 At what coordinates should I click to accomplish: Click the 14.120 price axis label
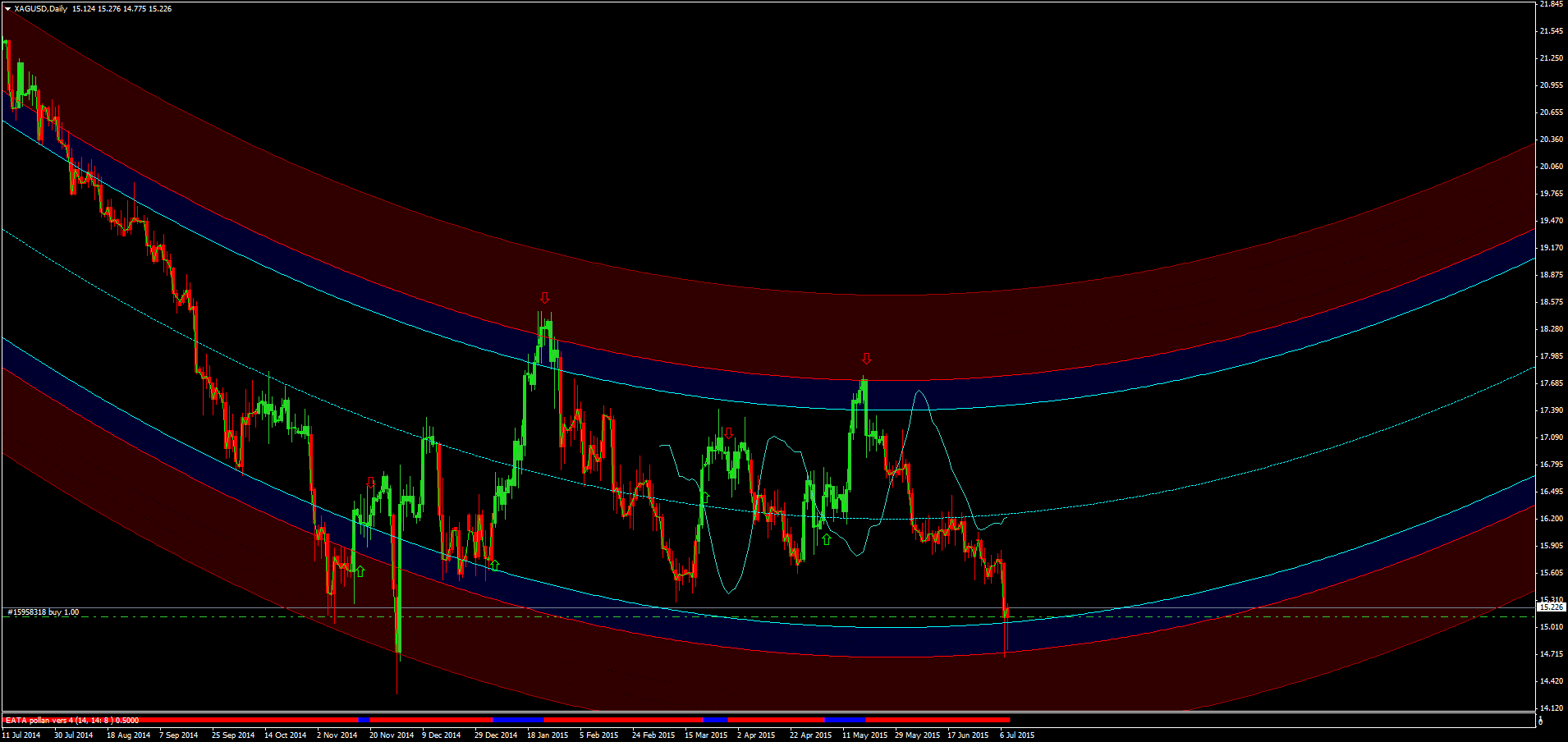click(x=1552, y=708)
